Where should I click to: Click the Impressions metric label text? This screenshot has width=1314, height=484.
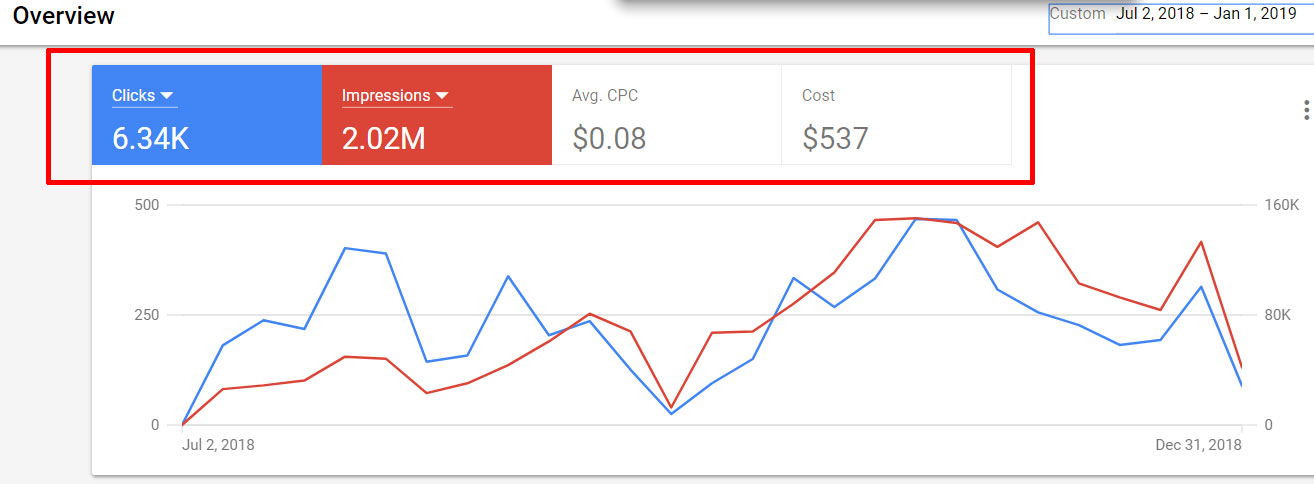(x=385, y=96)
